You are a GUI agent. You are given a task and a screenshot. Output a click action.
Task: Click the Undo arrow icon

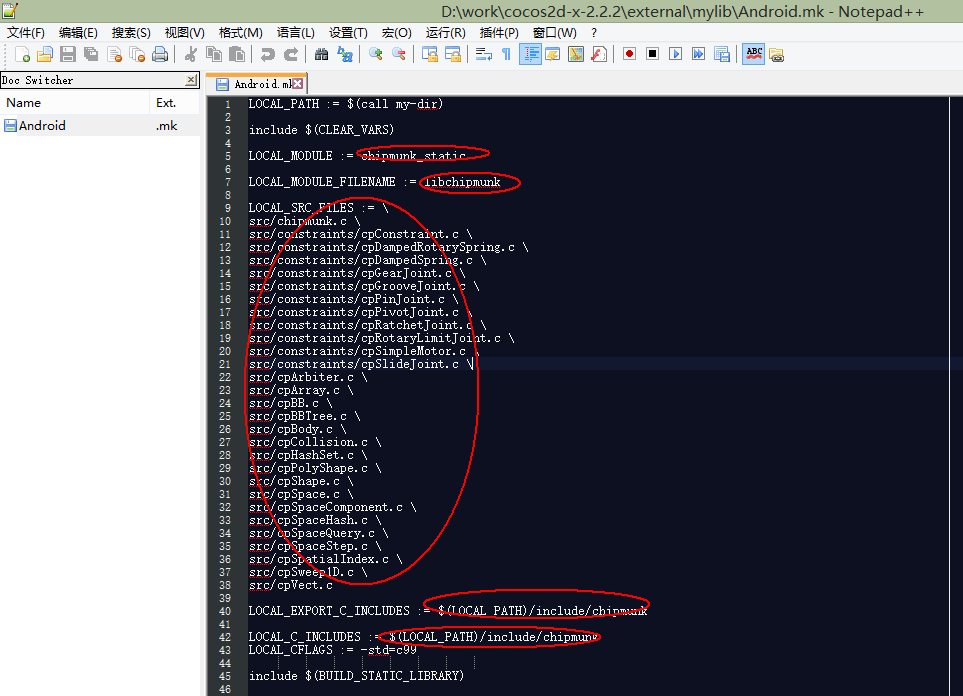click(268, 55)
